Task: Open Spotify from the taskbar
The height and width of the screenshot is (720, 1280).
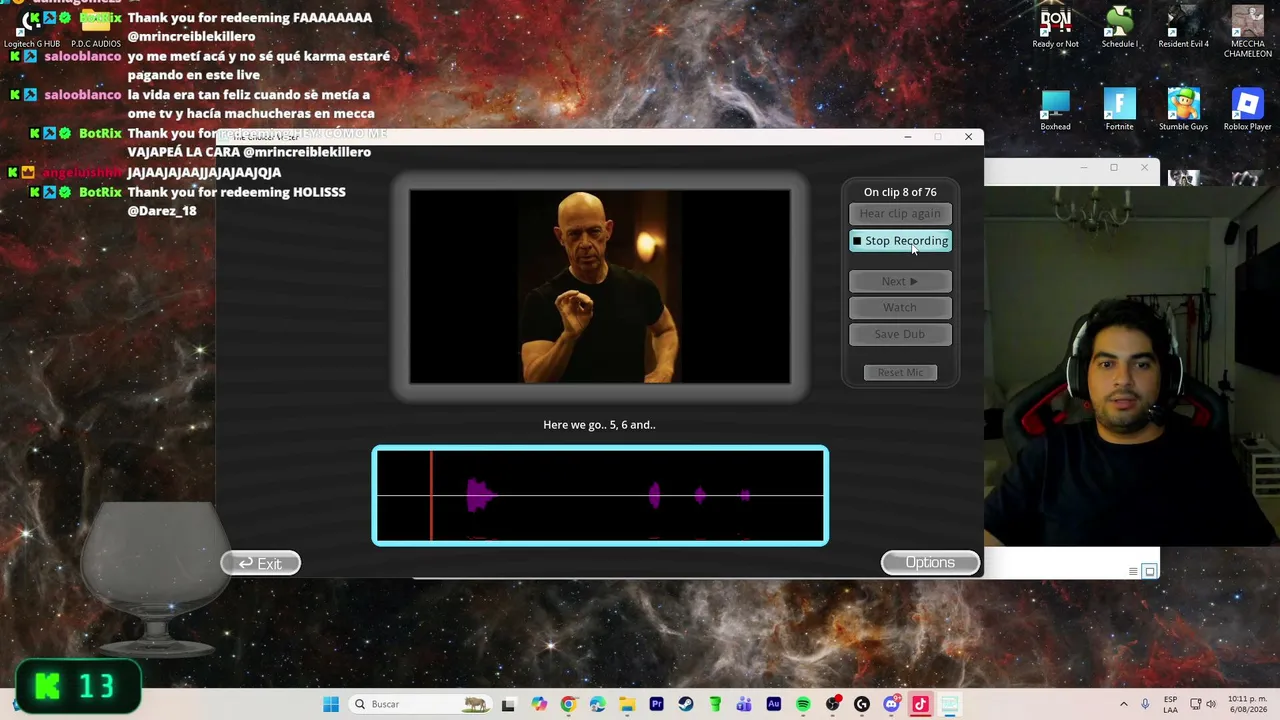Action: click(x=803, y=704)
